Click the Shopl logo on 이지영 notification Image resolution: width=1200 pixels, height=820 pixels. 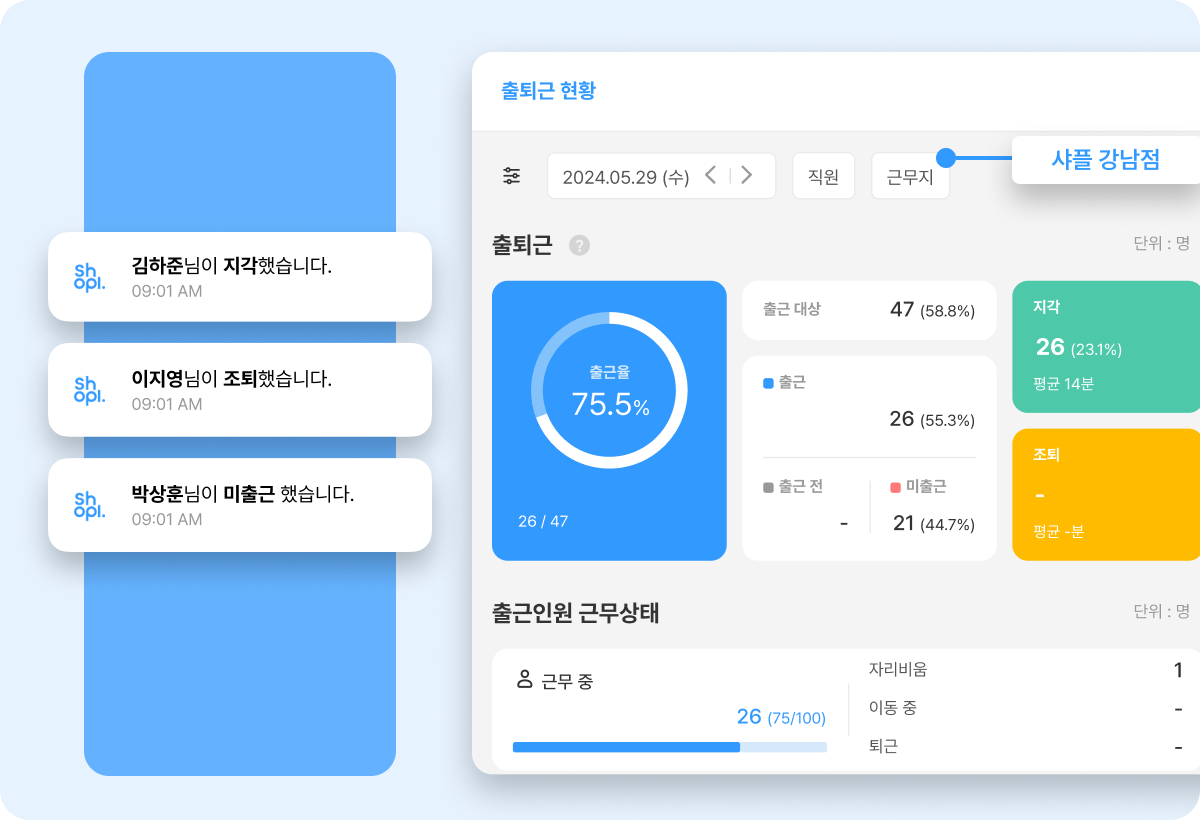pos(88,390)
